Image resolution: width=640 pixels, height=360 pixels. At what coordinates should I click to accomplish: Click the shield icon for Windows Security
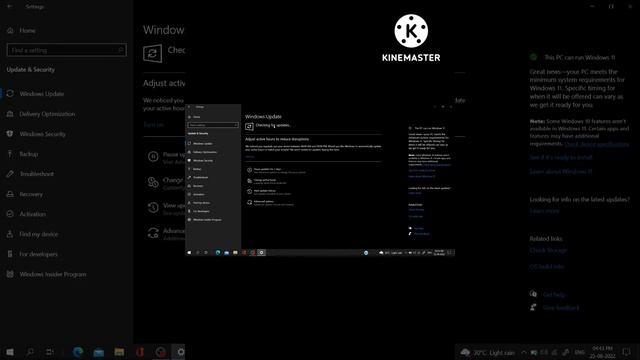pos(10,134)
